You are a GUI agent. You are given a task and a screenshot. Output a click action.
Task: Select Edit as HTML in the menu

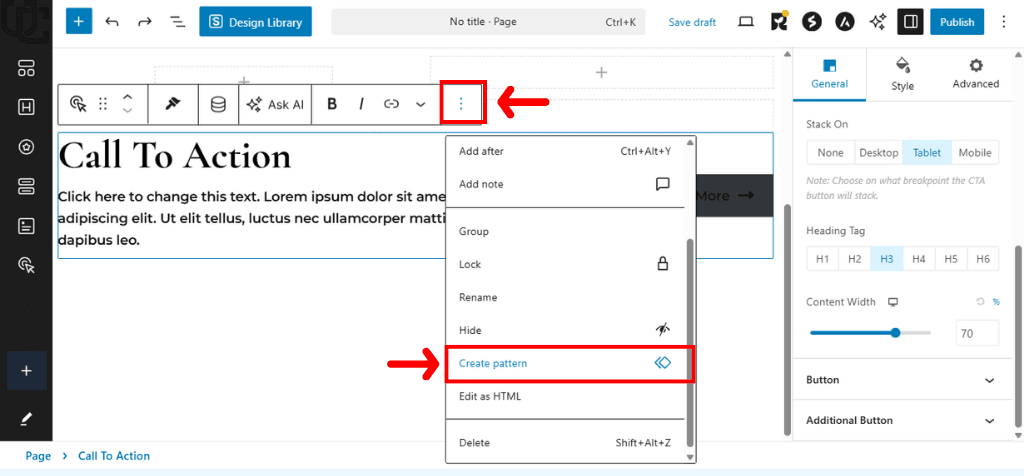pos(565,396)
